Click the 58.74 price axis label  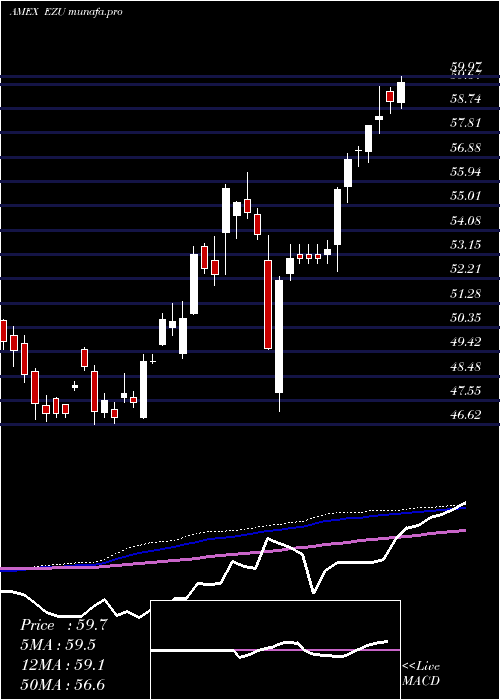[466, 99]
